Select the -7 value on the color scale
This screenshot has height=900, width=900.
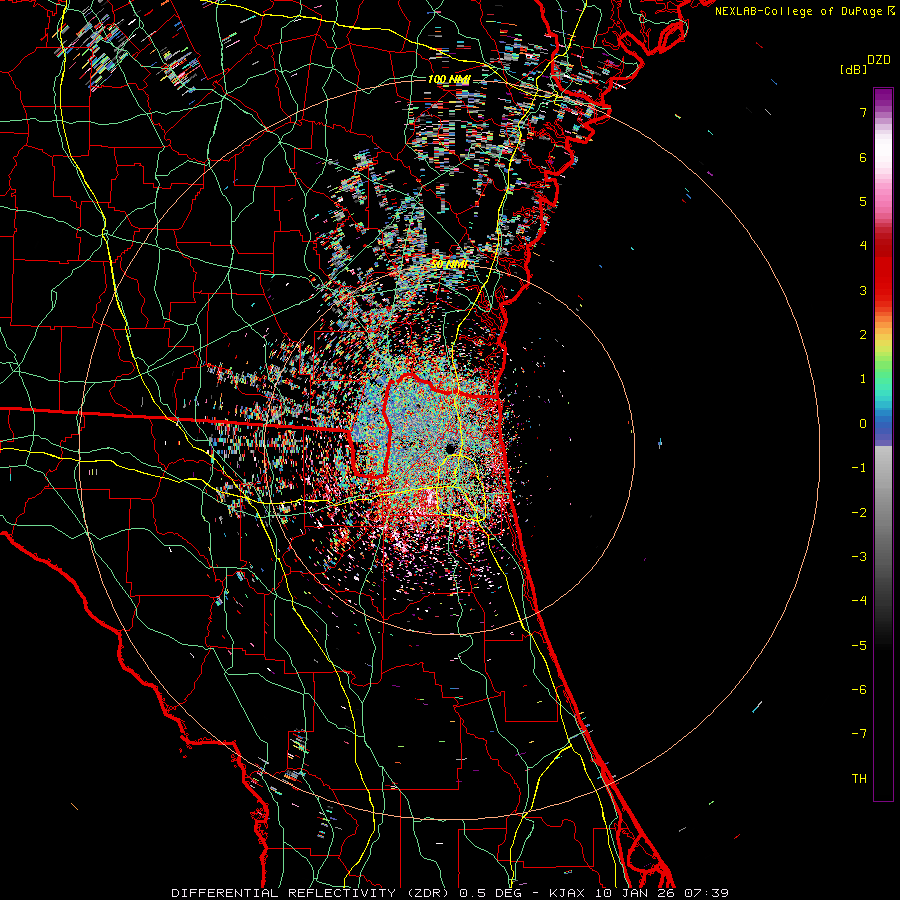click(859, 734)
